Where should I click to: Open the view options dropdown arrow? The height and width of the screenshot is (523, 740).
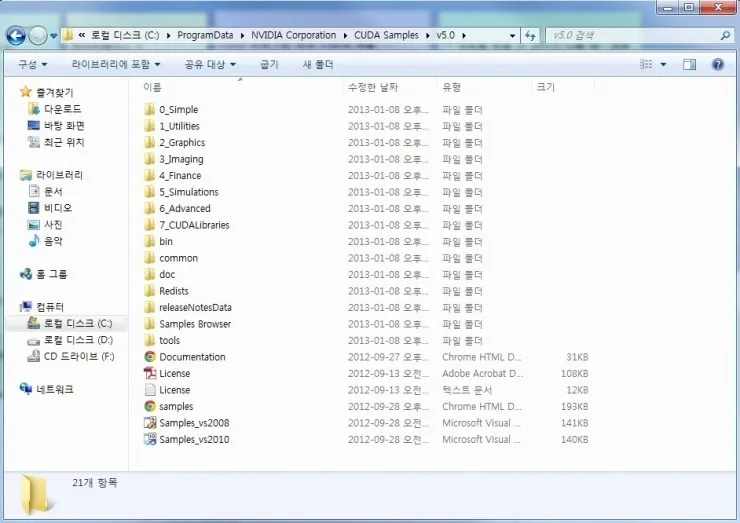tap(663, 64)
